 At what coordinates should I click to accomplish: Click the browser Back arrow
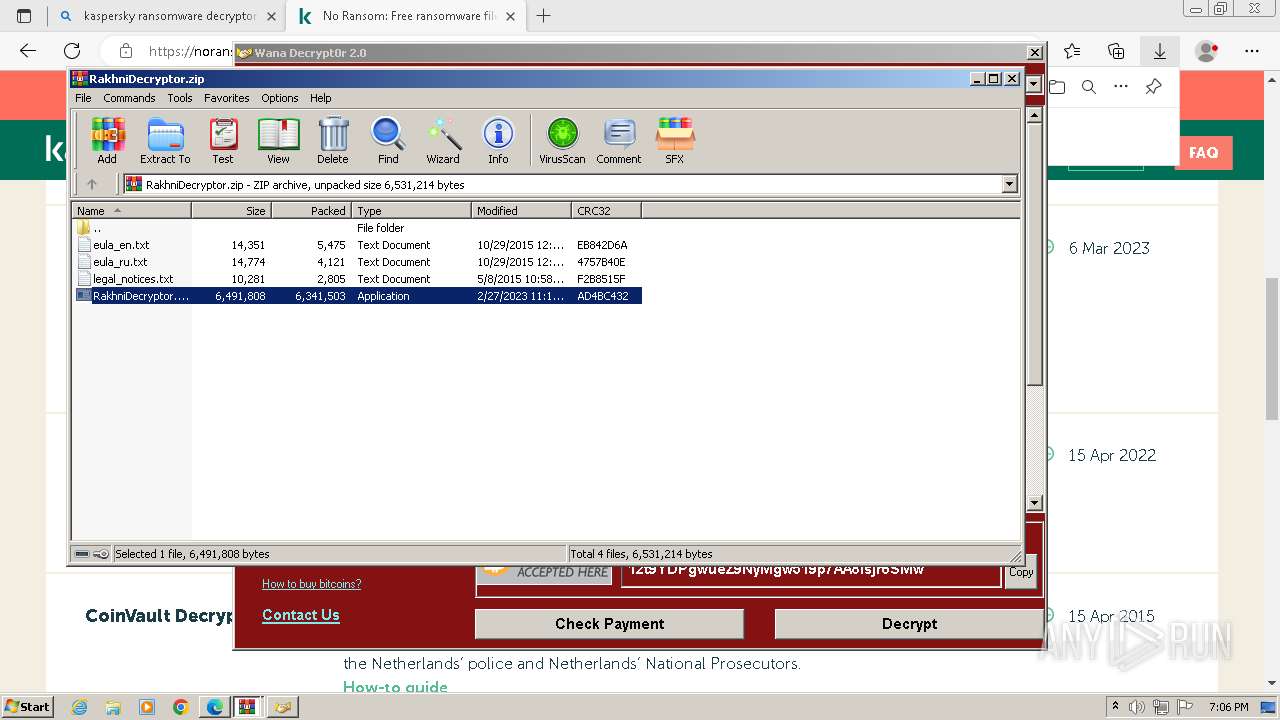(x=28, y=51)
